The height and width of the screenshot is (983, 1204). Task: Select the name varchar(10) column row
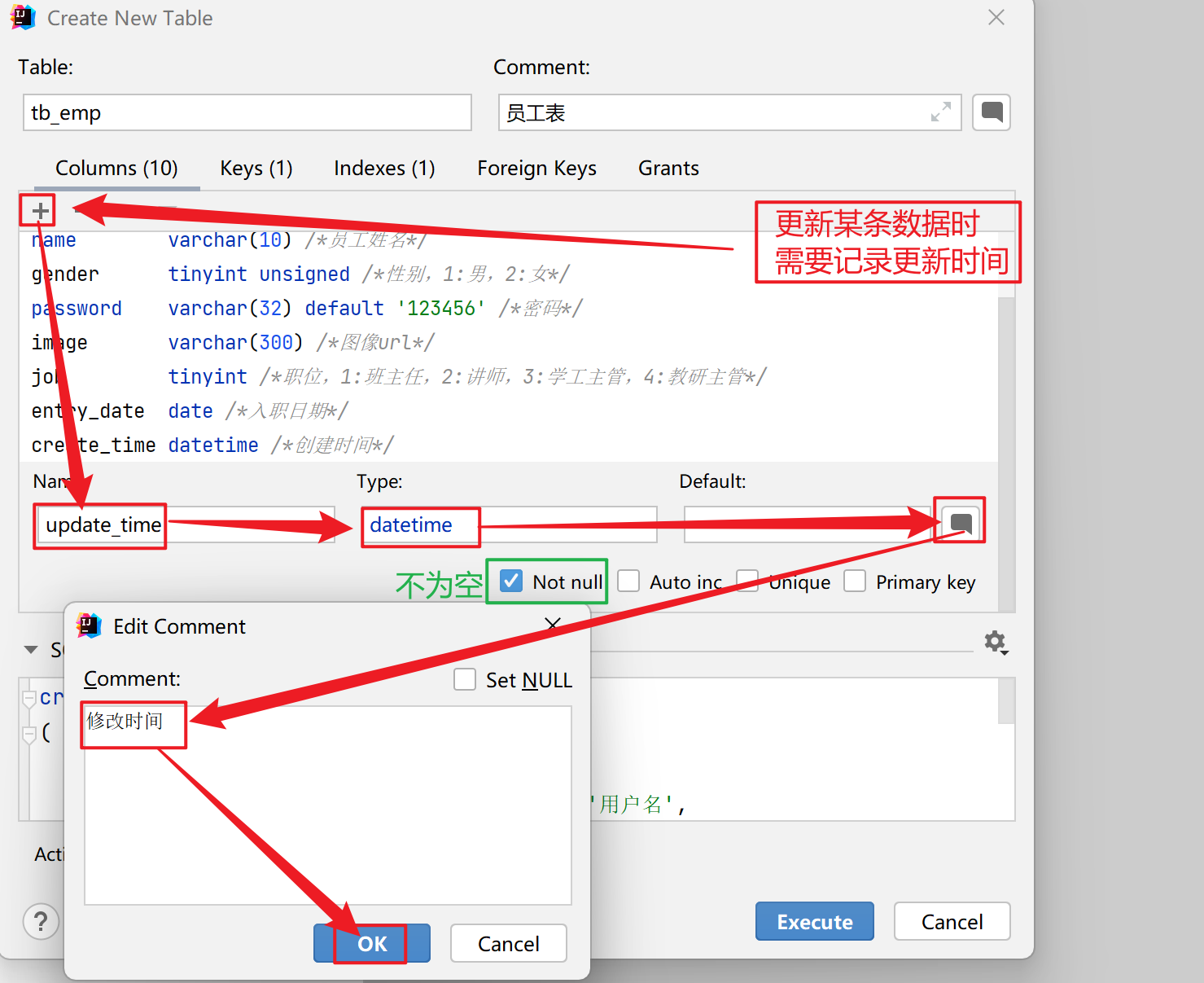tap(509, 240)
